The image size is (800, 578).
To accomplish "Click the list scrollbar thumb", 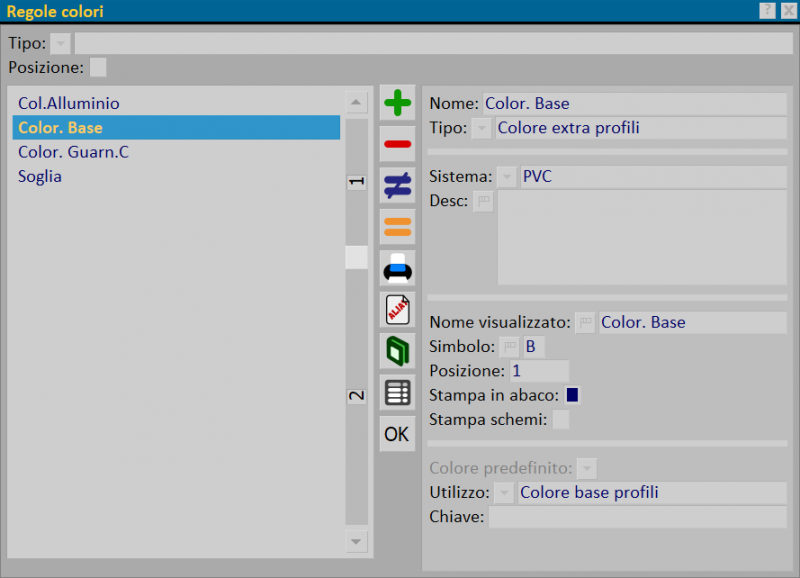I will 356,258.
